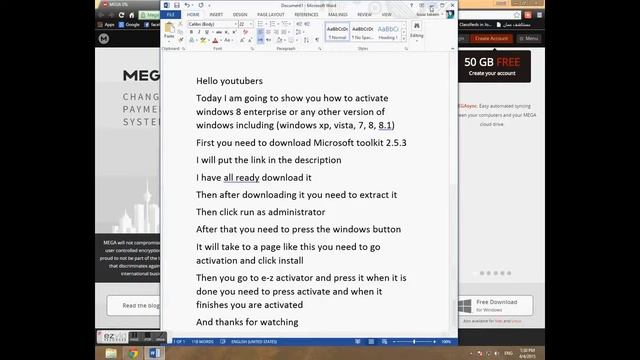Open the font name combo box

[213, 24]
